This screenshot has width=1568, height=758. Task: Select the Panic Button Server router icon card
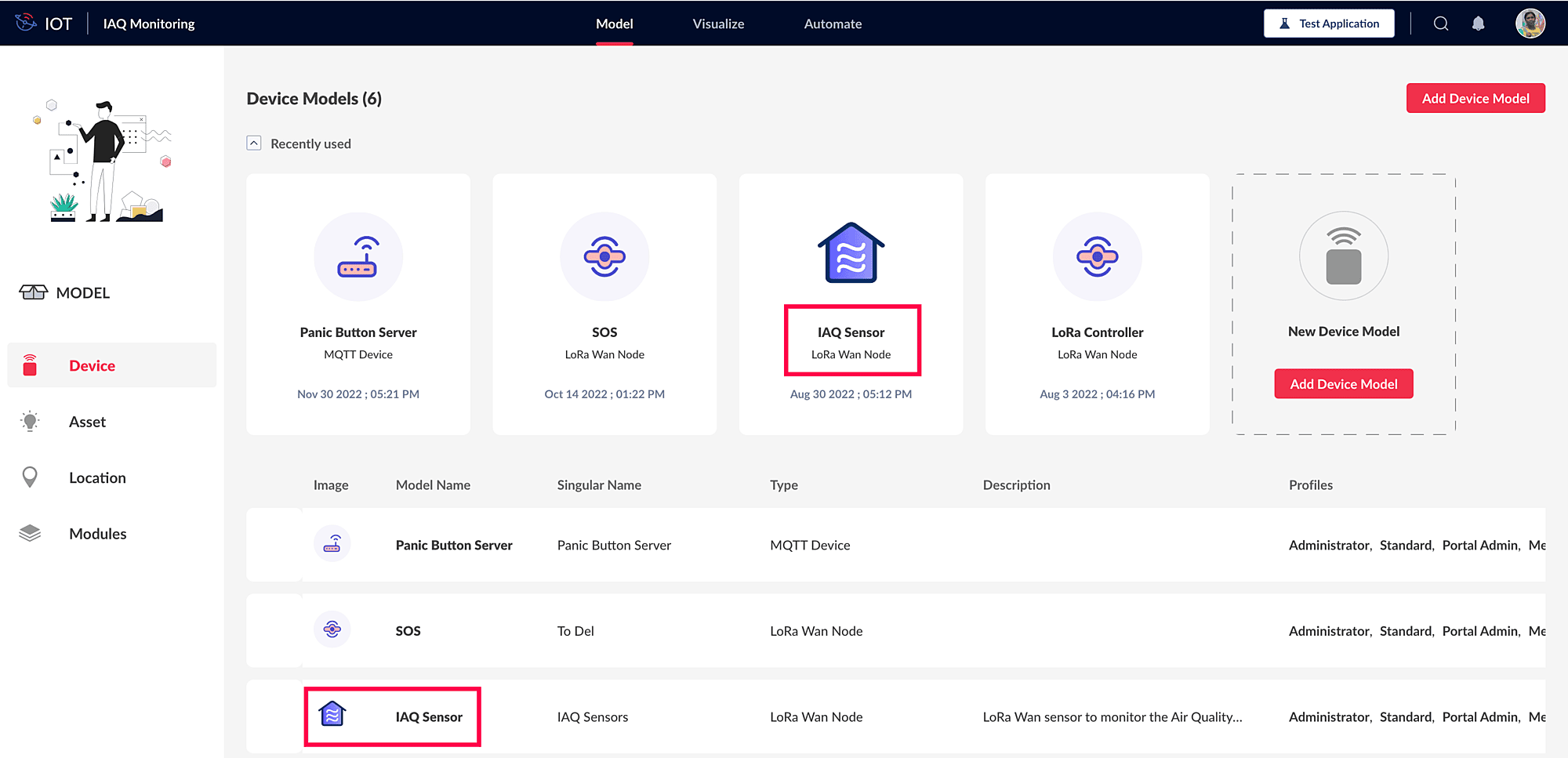pyautogui.click(x=358, y=256)
